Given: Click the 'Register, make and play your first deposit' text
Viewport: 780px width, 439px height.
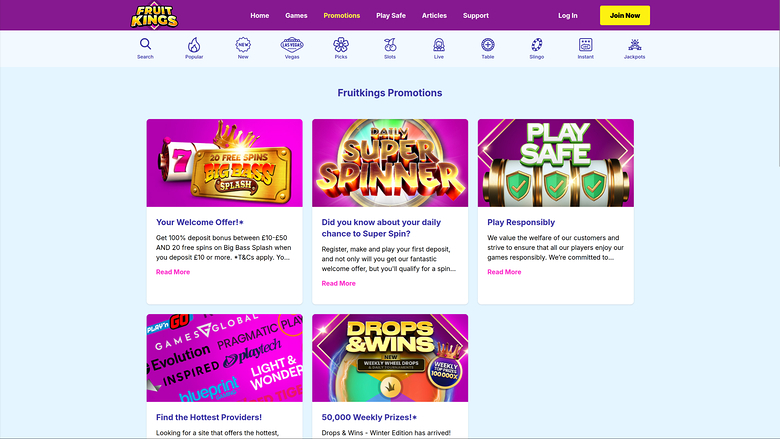Looking at the screenshot, I should 389,259.
